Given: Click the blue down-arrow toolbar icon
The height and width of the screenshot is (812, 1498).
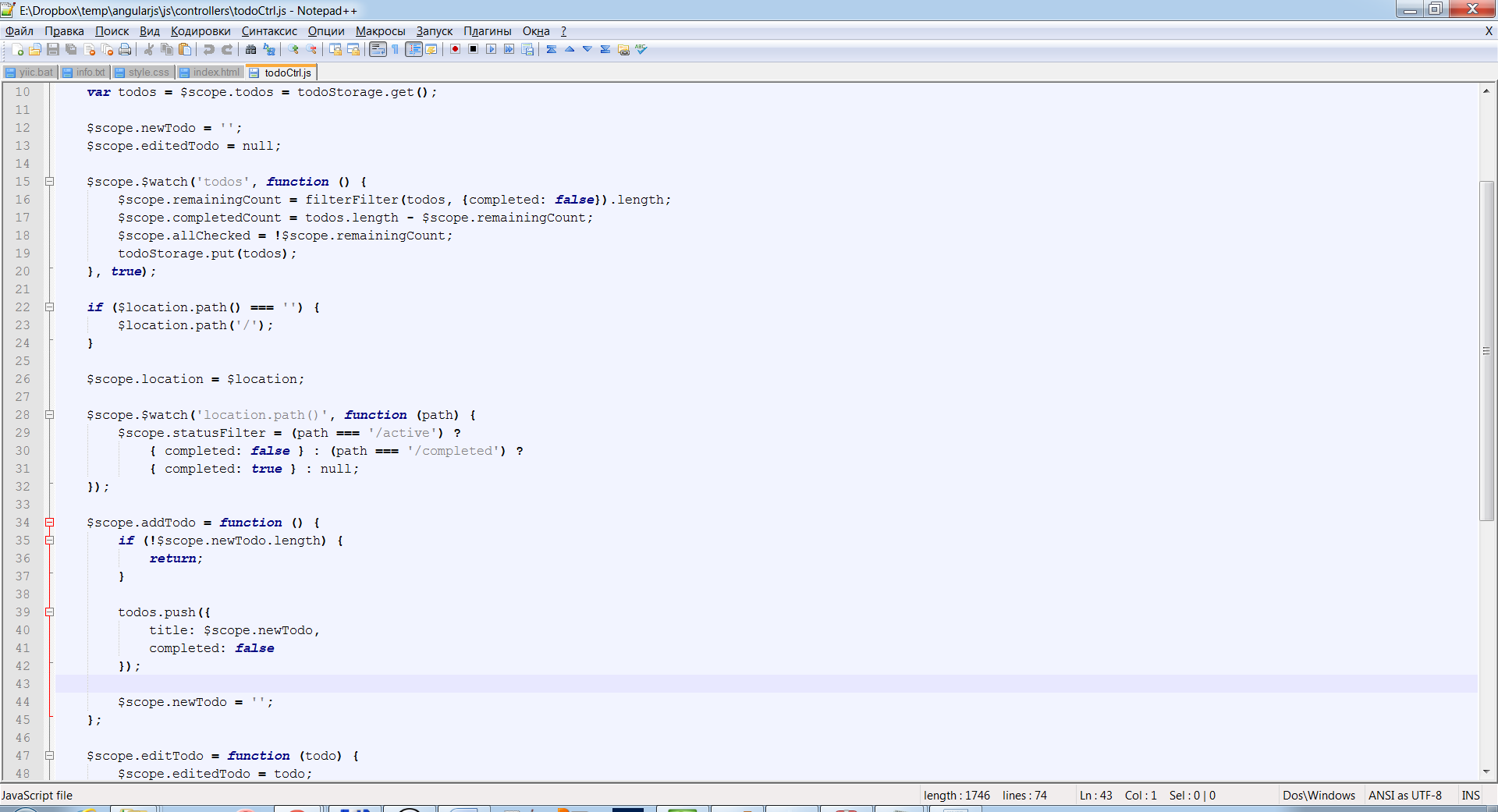Looking at the screenshot, I should point(587,49).
